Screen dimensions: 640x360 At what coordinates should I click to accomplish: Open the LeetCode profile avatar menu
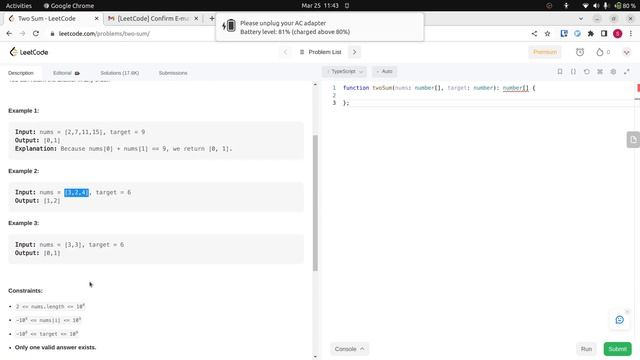point(627,52)
